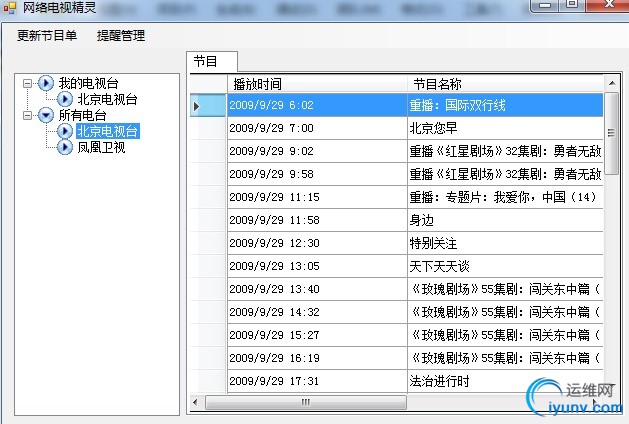
Task: Select 红星剧场 program at 9:02
Action: [505, 151]
